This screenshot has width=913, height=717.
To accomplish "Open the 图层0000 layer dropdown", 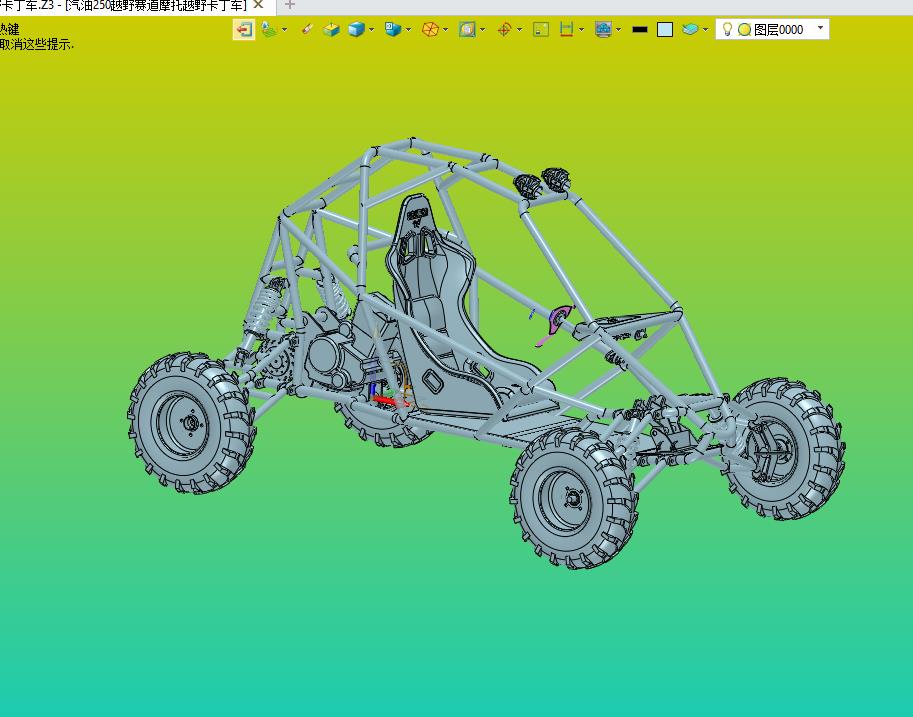I will pyautogui.click(x=821, y=29).
